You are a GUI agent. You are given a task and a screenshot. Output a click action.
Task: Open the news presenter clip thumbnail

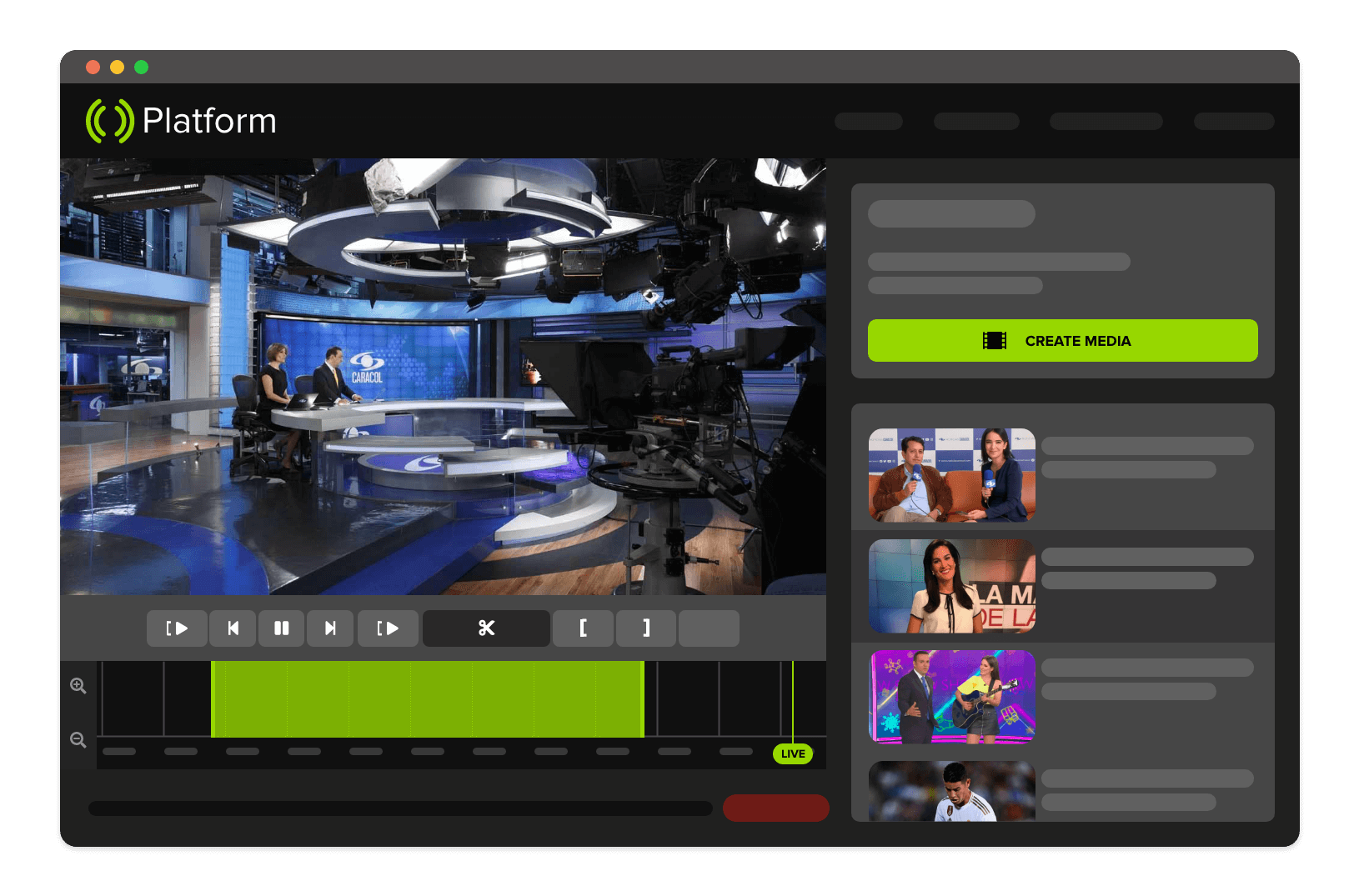(x=951, y=586)
